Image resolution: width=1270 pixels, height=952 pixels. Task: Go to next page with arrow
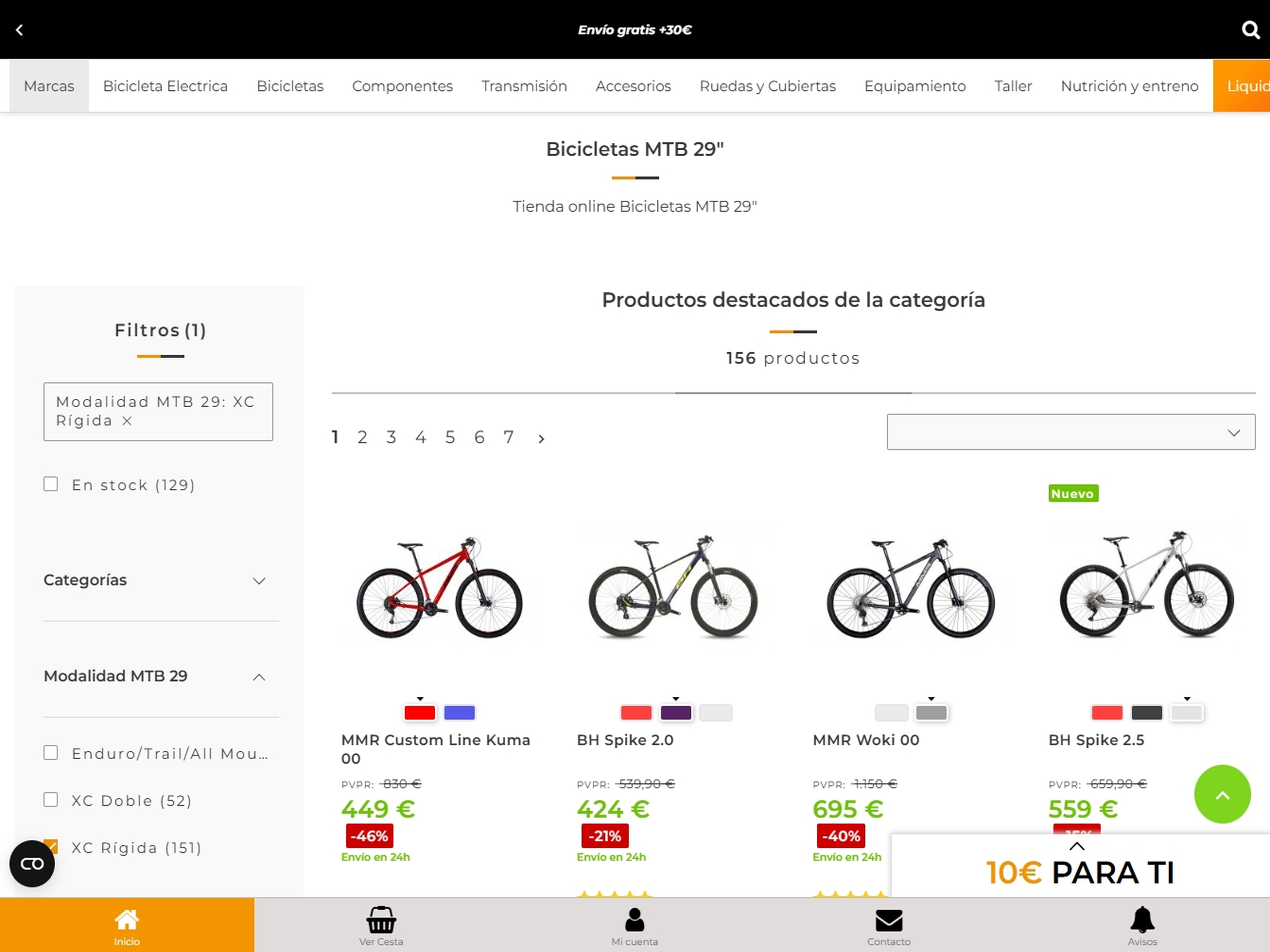[x=541, y=439]
